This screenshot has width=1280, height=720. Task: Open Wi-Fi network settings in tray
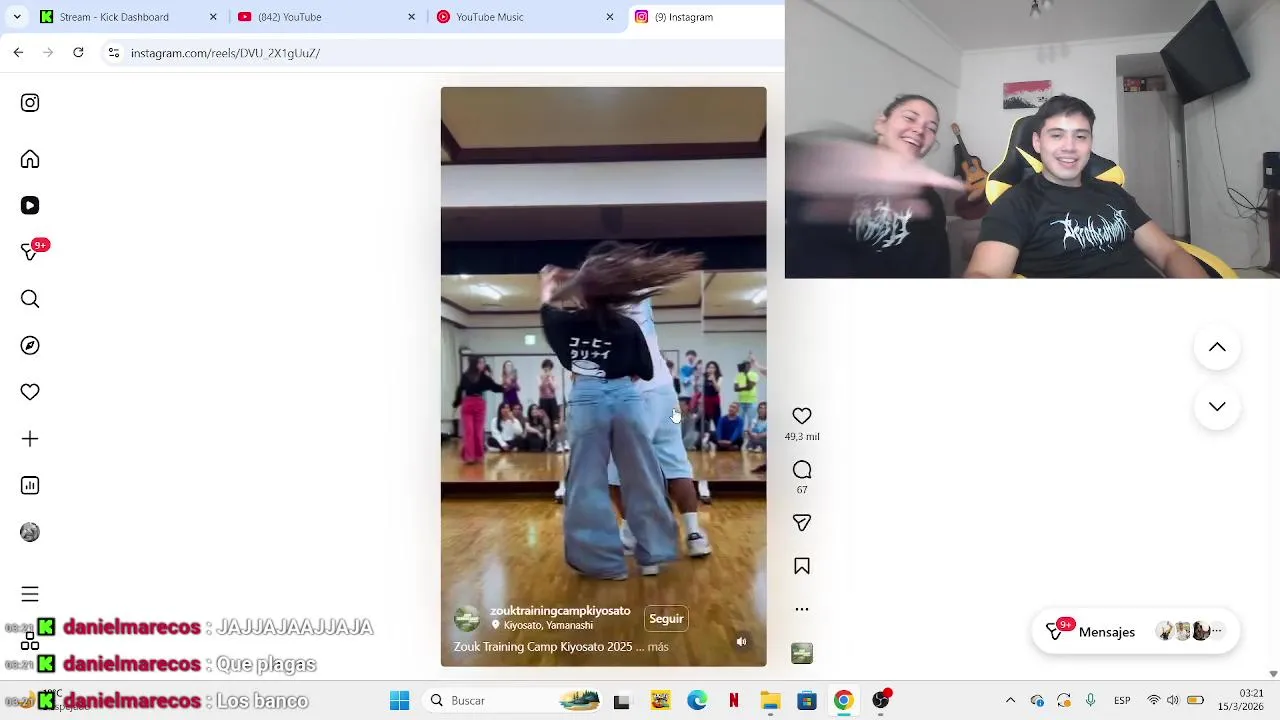(1154, 701)
